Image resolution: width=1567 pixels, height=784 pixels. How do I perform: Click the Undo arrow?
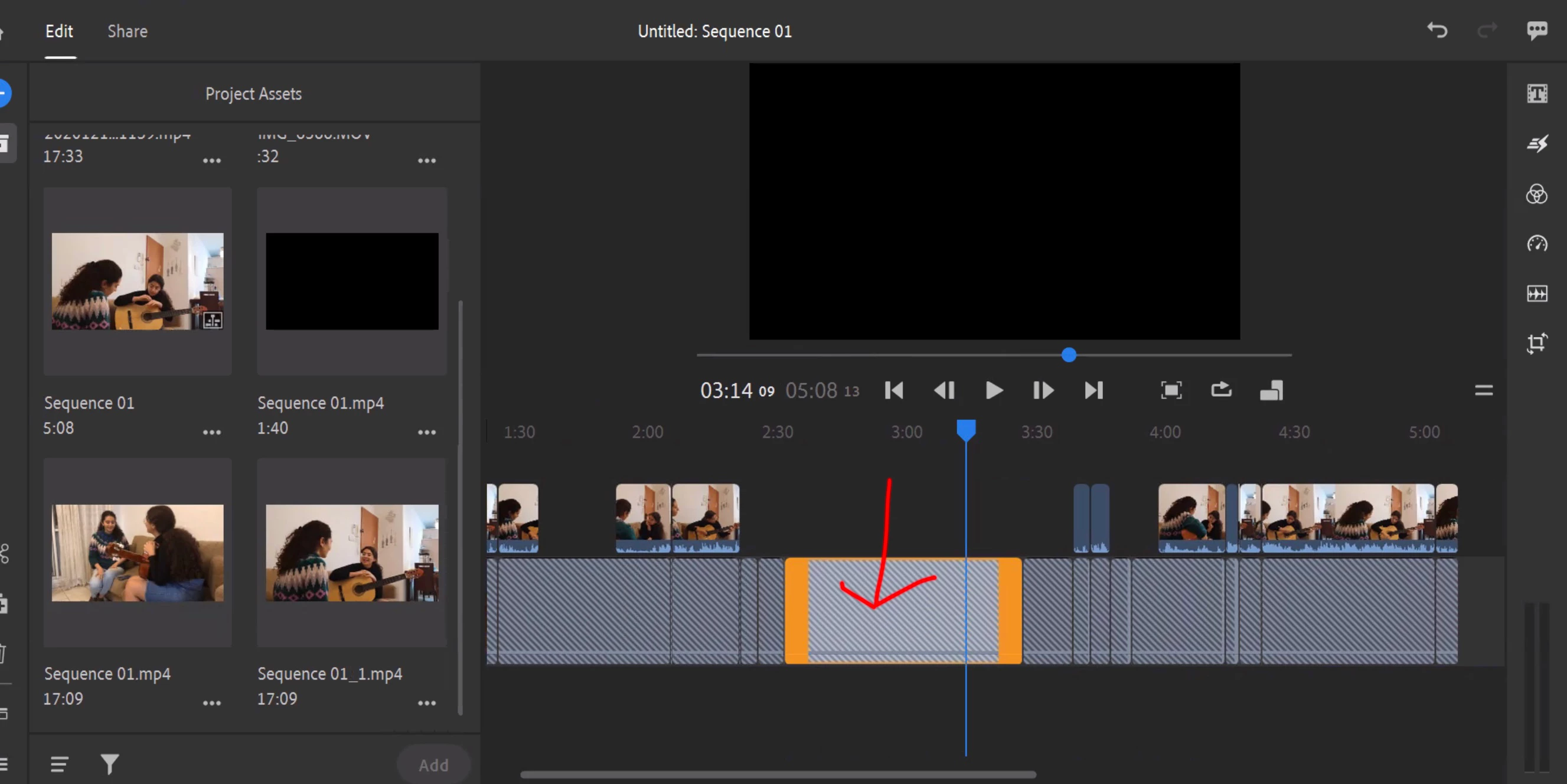1438,31
